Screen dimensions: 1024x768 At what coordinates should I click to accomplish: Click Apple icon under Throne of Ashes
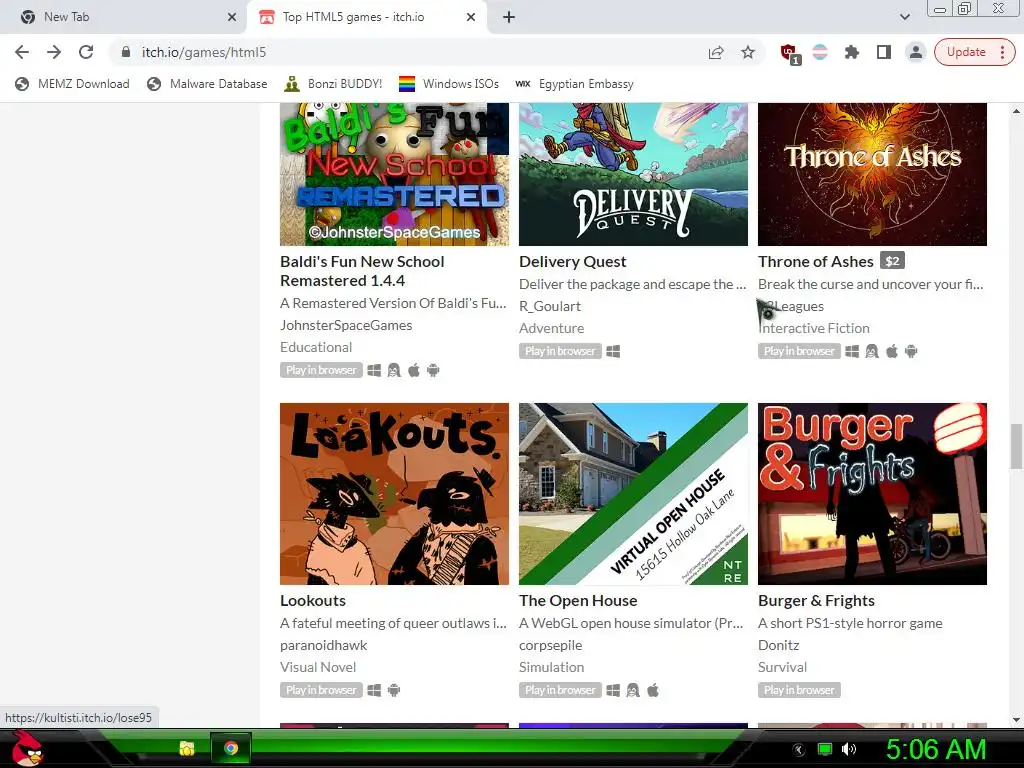pyautogui.click(x=892, y=351)
